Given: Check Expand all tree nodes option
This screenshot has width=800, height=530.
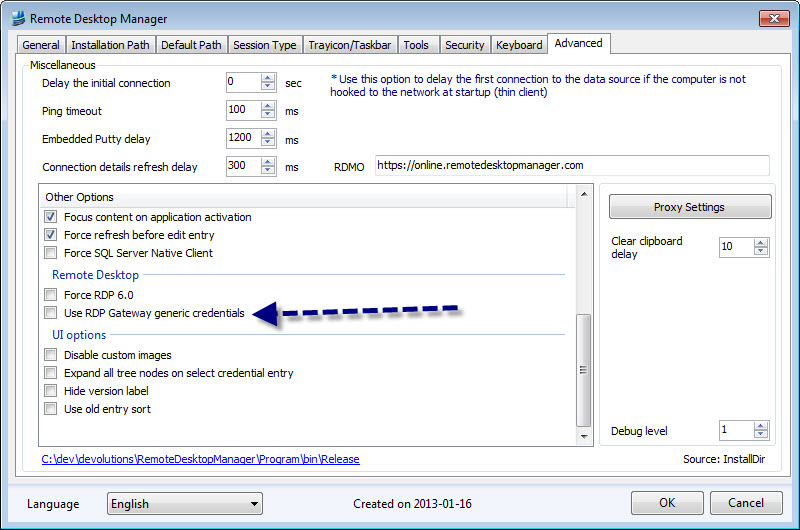Looking at the screenshot, I should pos(51,373).
